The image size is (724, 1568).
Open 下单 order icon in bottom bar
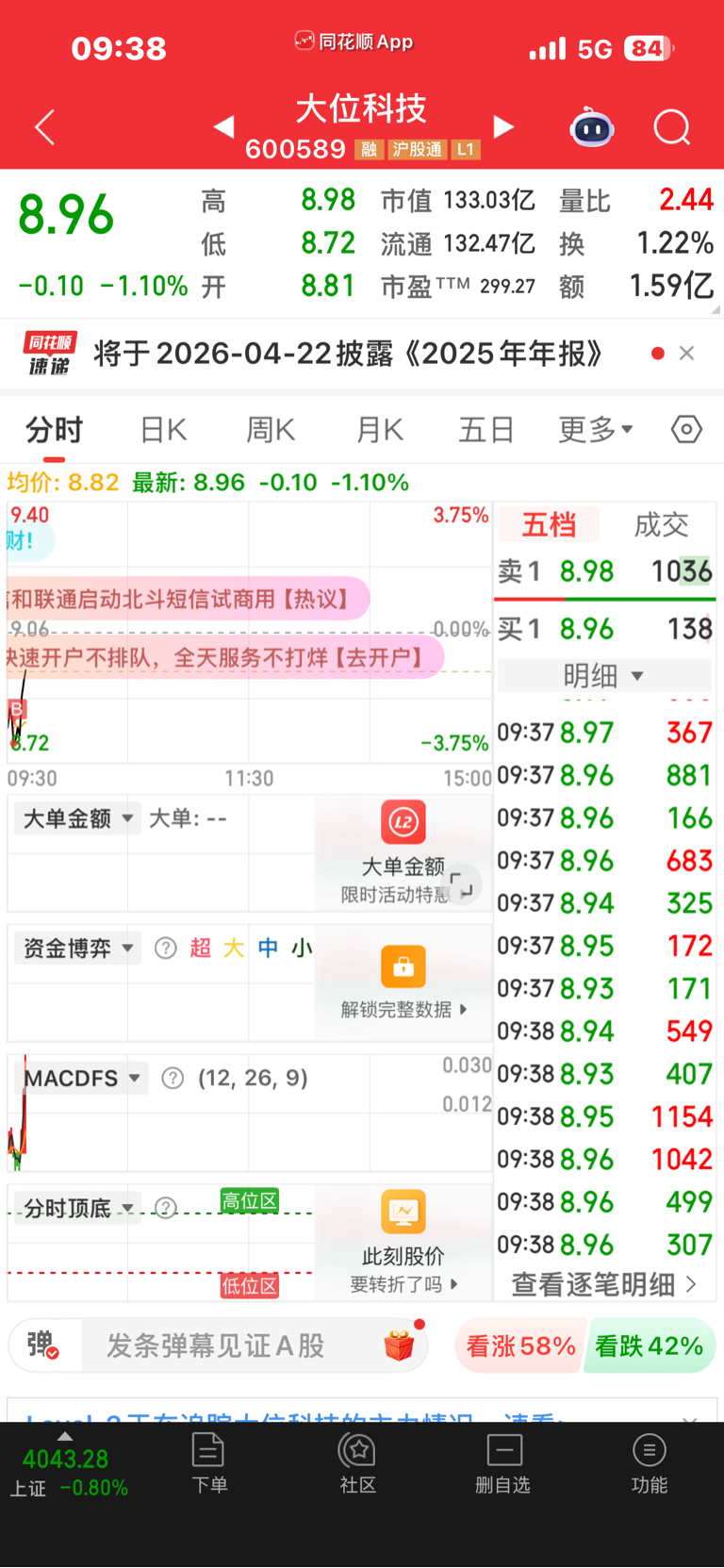[x=208, y=1463]
